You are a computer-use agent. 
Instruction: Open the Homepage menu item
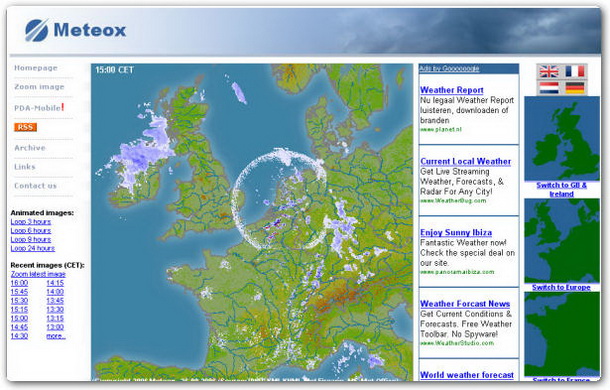click(x=36, y=68)
